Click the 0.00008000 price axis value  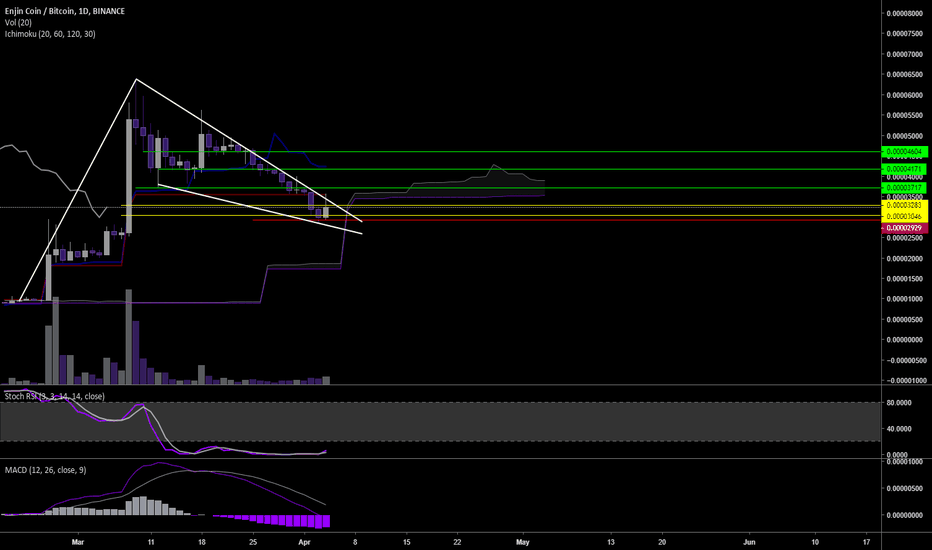(x=905, y=13)
